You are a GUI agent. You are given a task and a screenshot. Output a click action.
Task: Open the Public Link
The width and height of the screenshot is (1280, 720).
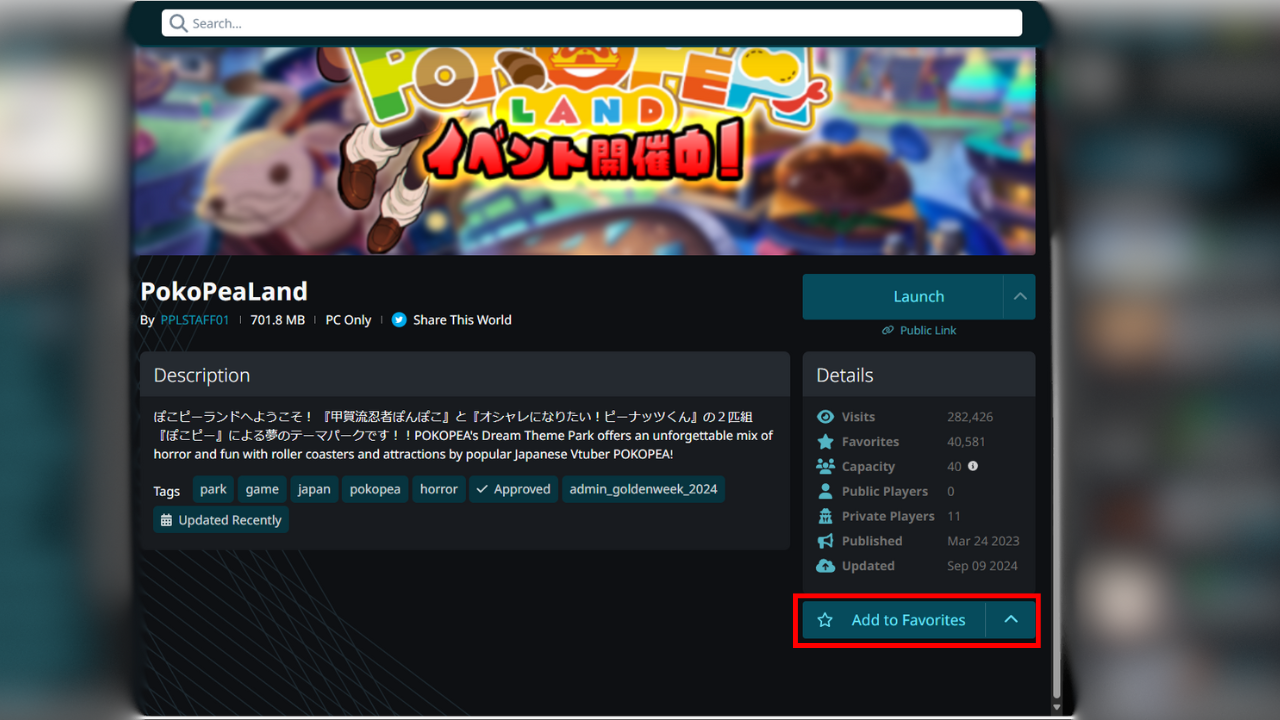pos(928,330)
